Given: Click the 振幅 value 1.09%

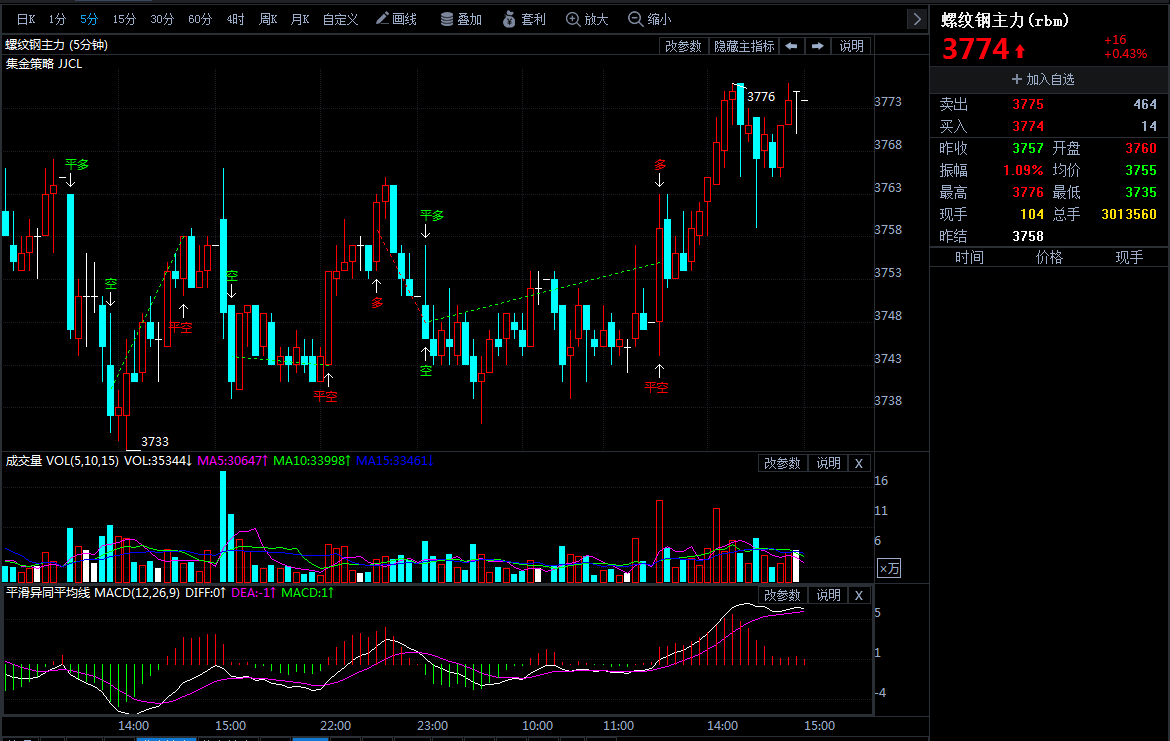Looking at the screenshot, I should (1023, 171).
